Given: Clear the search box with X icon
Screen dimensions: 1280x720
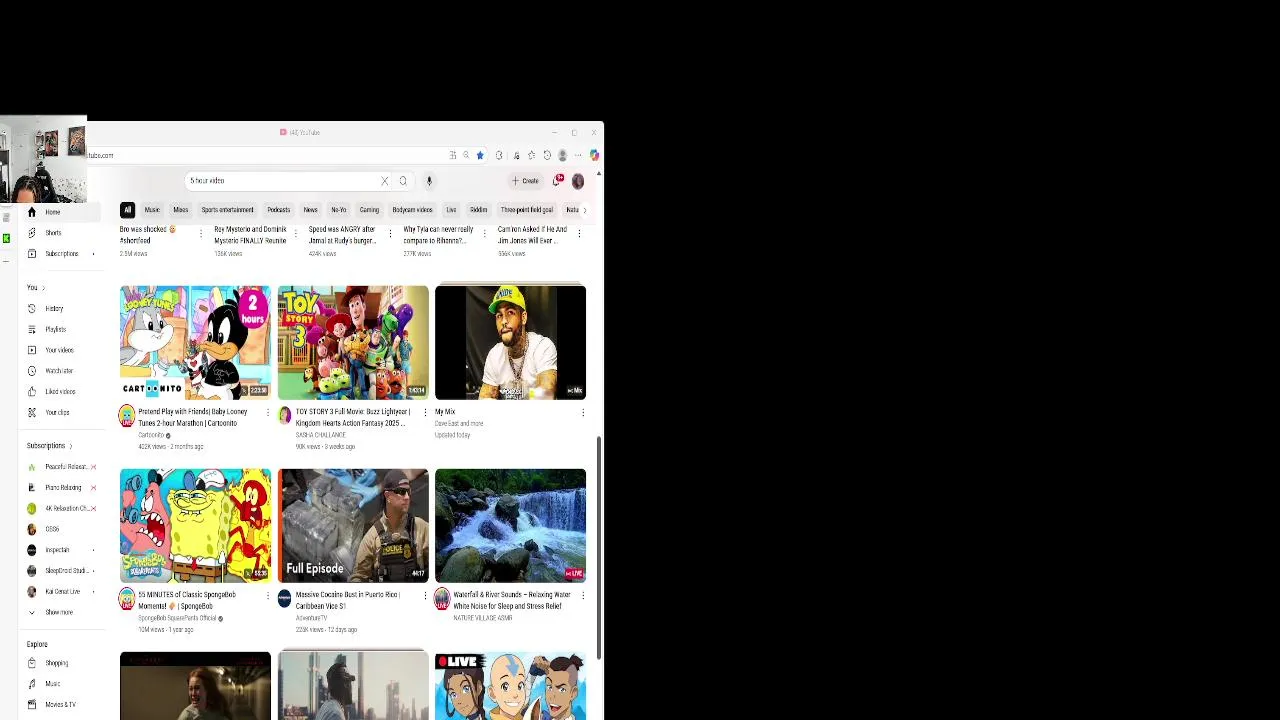Looking at the screenshot, I should (384, 181).
